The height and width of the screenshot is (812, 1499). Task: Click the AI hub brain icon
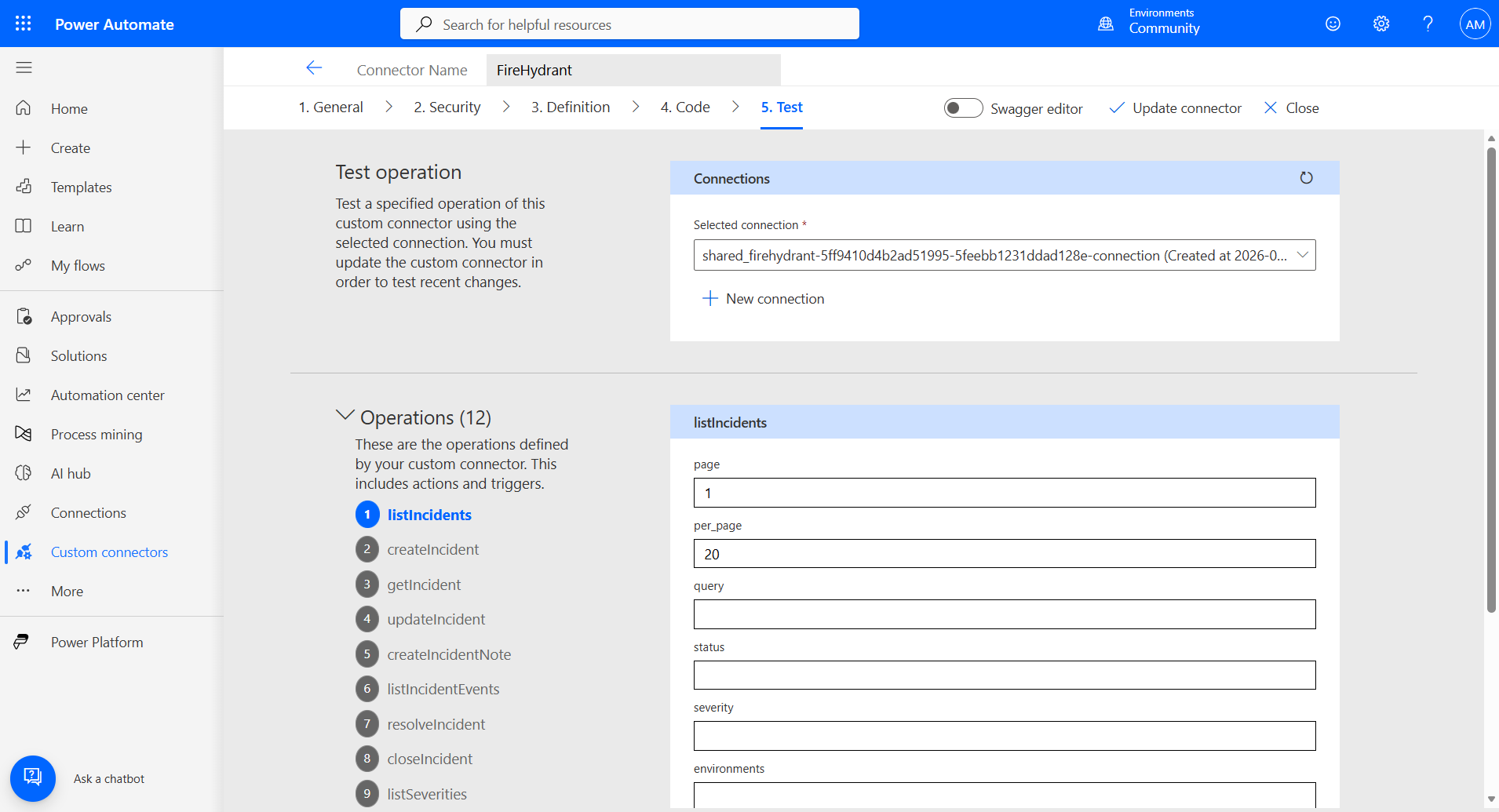click(24, 473)
